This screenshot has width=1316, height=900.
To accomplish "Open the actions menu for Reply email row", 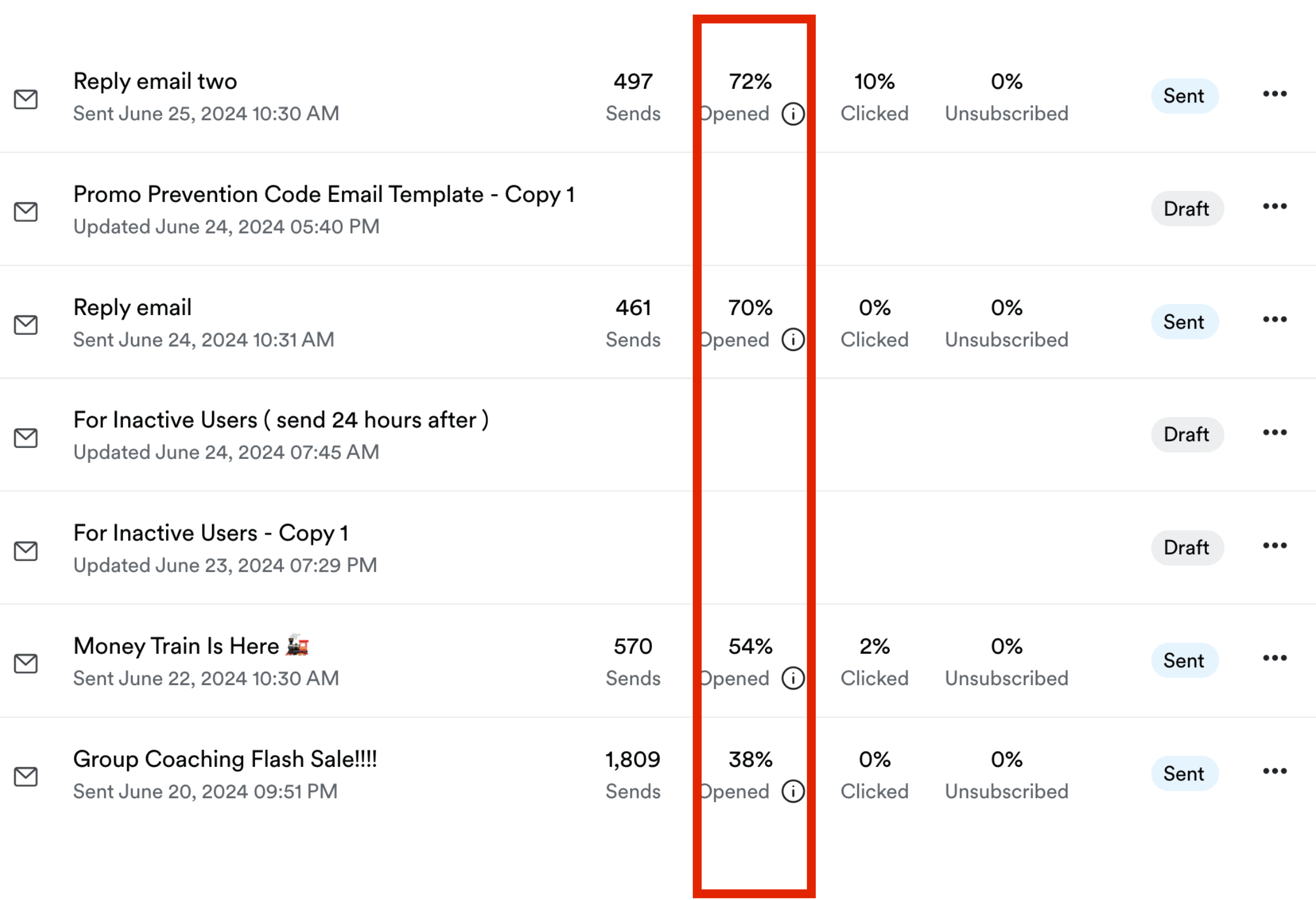I will (1275, 320).
